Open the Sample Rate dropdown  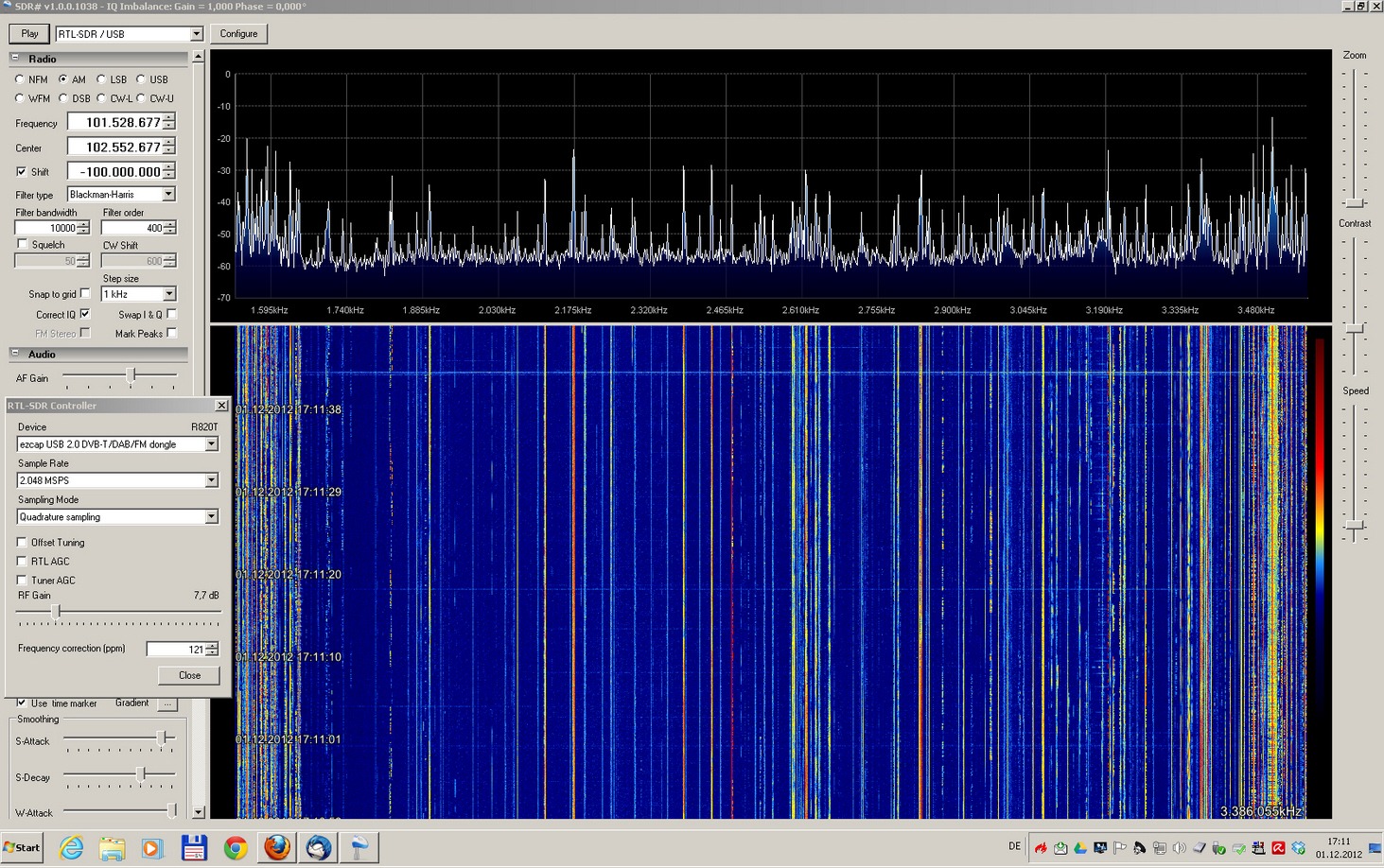click(x=211, y=480)
